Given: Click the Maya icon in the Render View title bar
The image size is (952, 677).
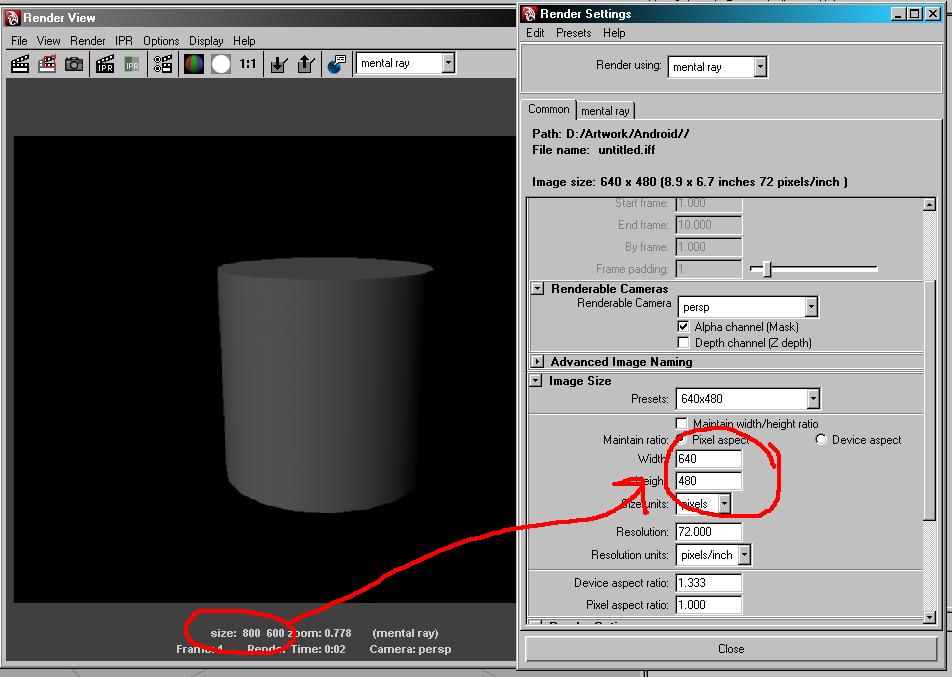Looking at the screenshot, I should (12, 18).
